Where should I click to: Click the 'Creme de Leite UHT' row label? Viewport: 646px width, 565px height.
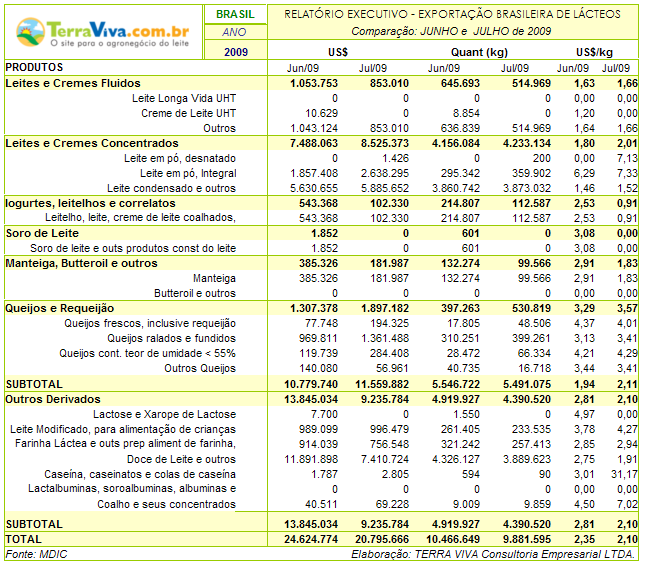189,113
